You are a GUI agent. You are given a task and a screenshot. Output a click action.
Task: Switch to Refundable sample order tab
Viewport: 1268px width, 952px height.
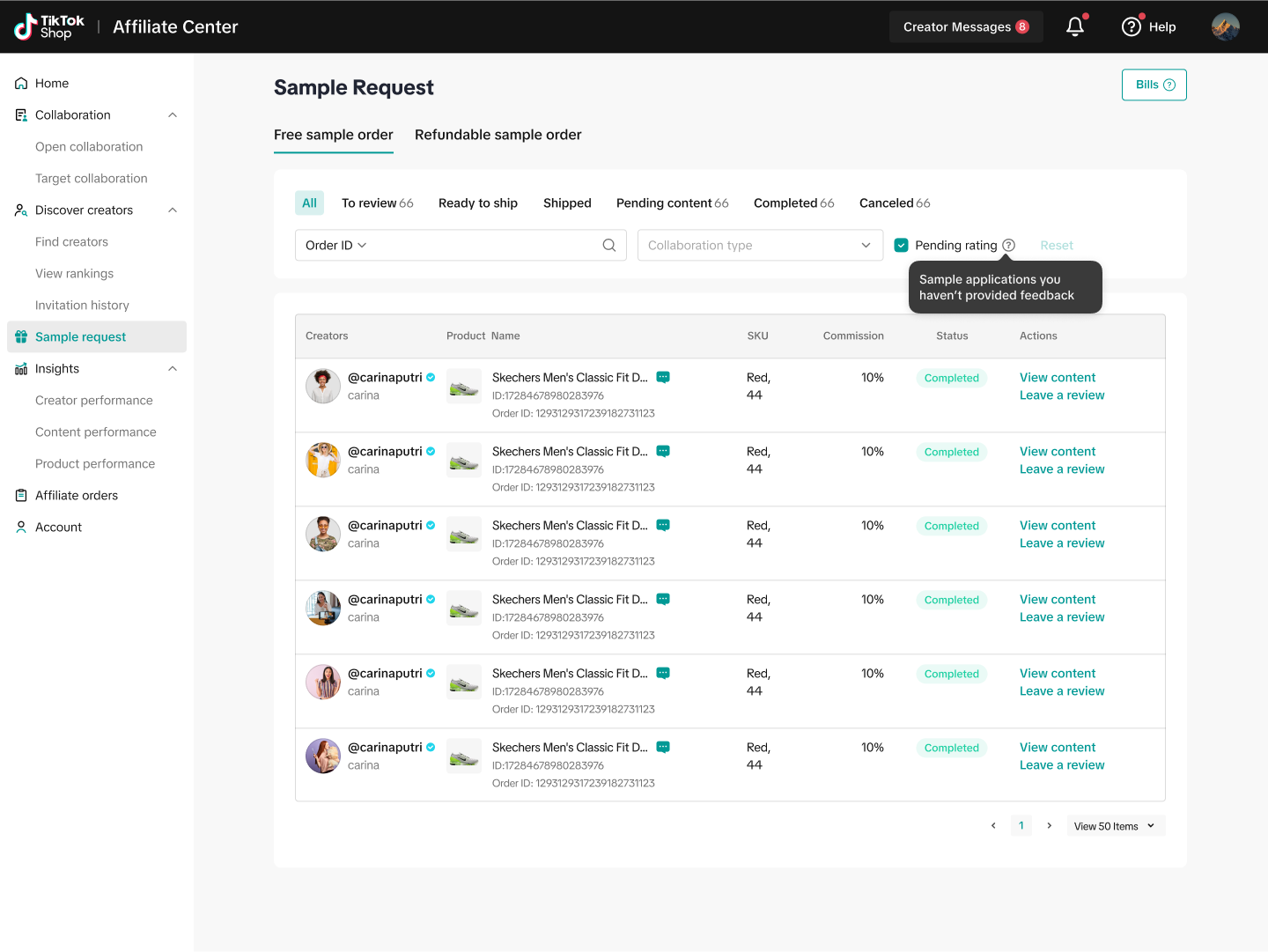tap(498, 135)
